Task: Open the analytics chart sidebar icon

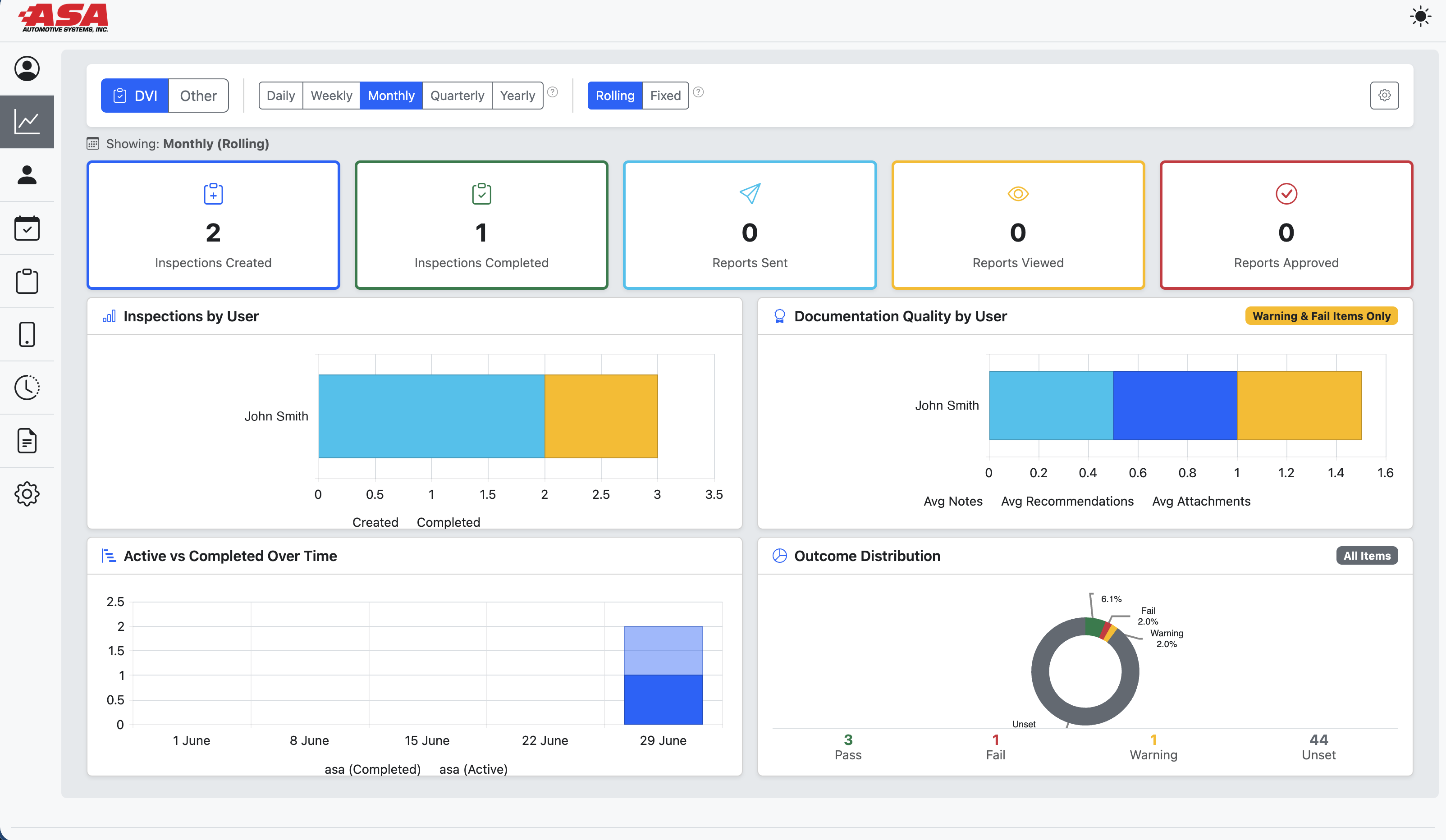Action: 27,122
